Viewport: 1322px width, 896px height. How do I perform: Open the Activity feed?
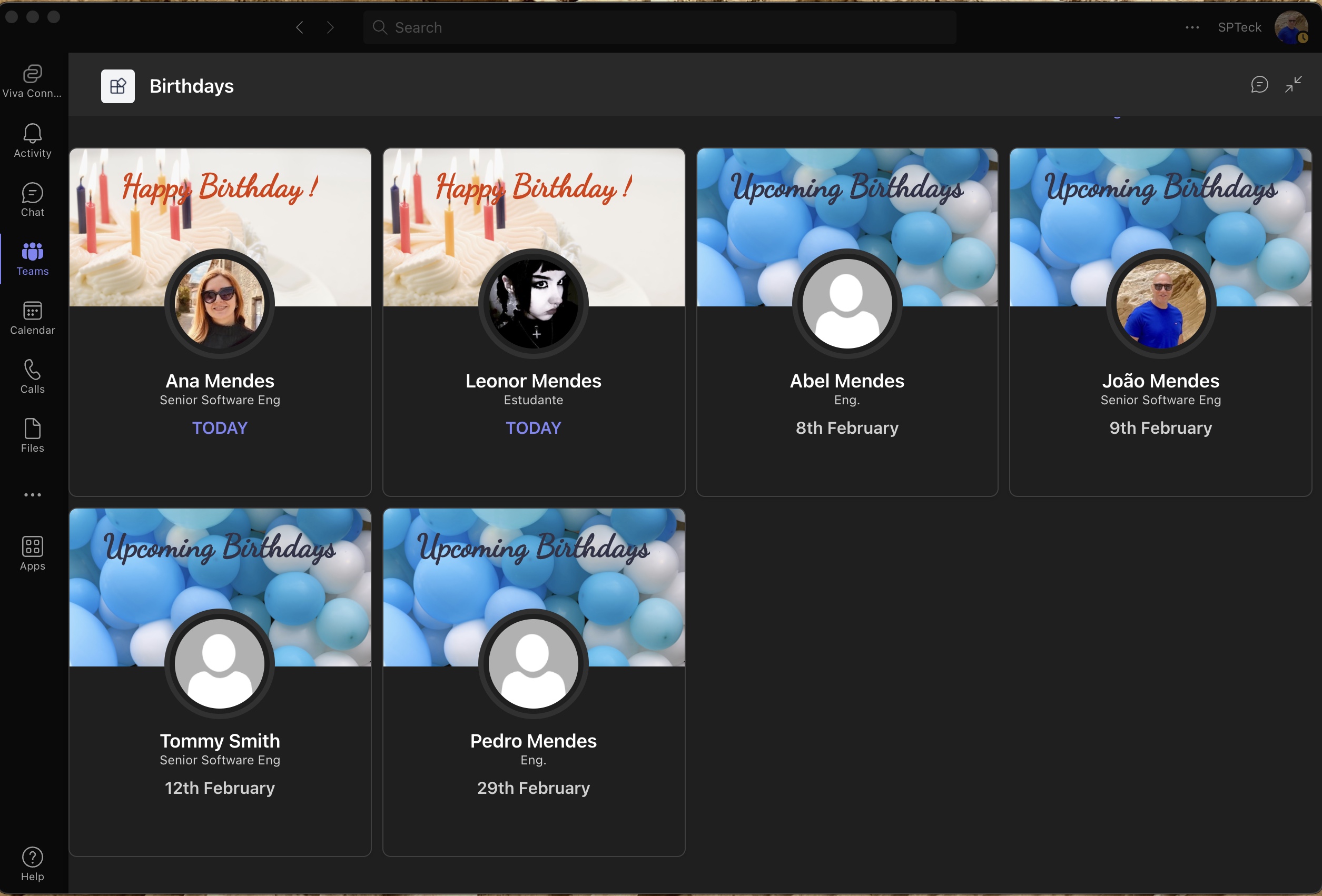[x=33, y=141]
